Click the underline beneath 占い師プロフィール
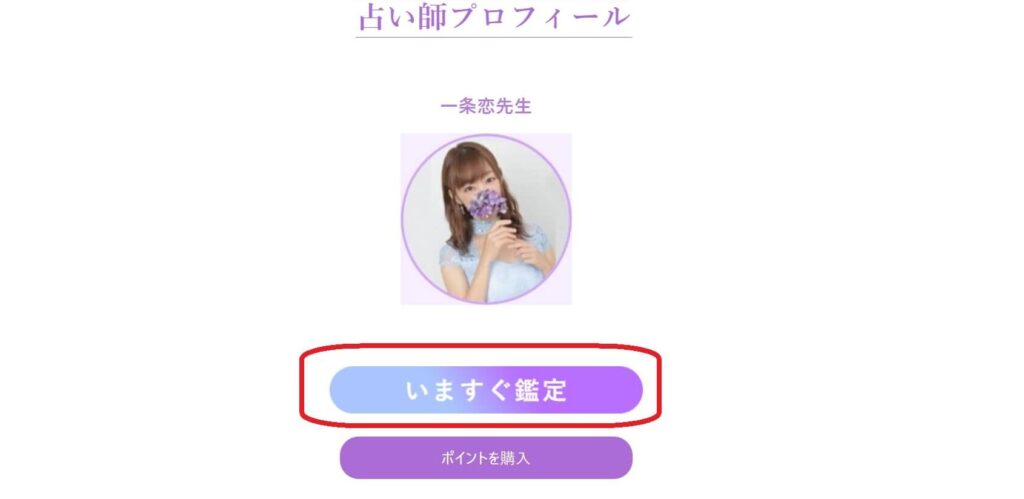Image resolution: width=1024 pixels, height=499 pixels. click(494, 37)
